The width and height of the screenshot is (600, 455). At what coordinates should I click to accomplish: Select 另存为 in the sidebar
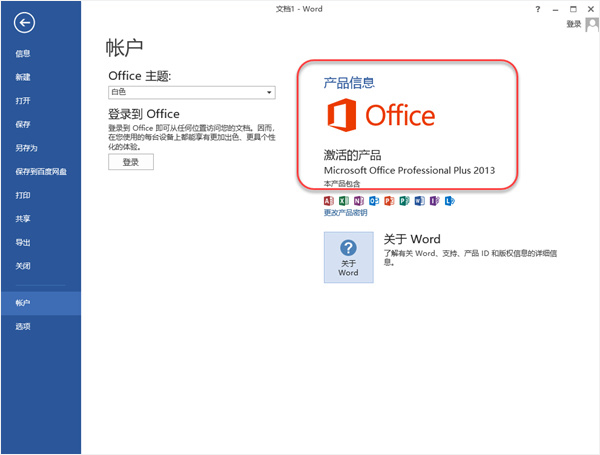[x=26, y=148]
